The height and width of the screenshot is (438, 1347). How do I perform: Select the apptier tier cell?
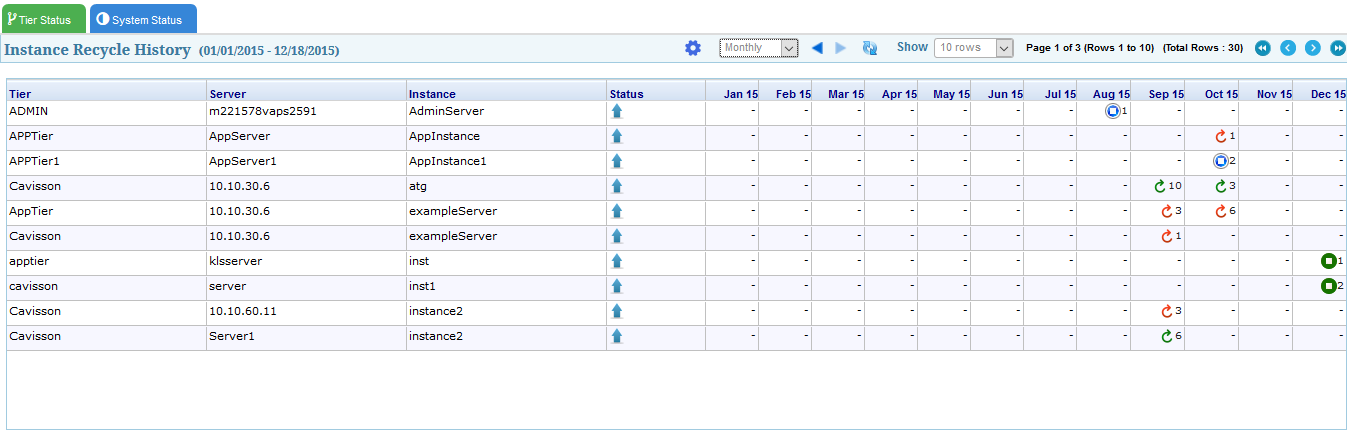click(106, 261)
